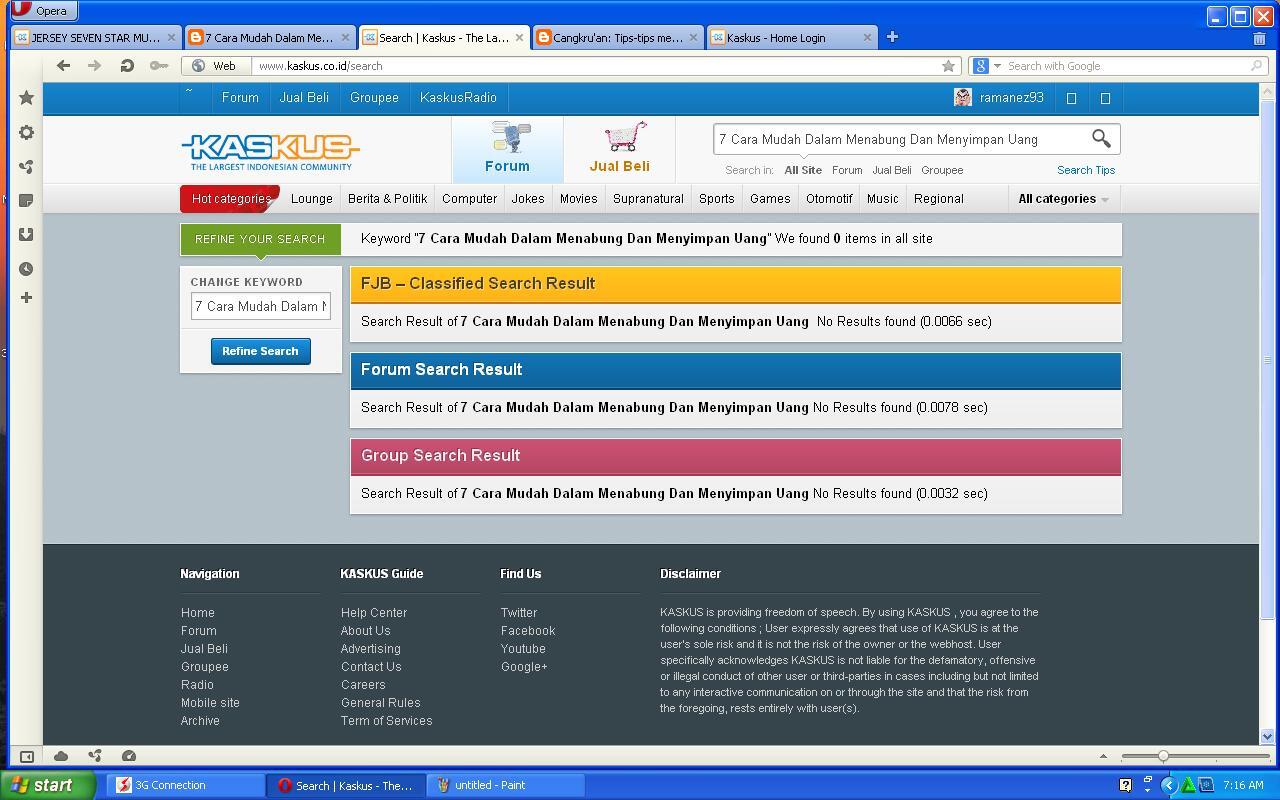1280x800 pixels.
Task: Open the first notification icon beside ramanez93
Action: [x=1071, y=98]
